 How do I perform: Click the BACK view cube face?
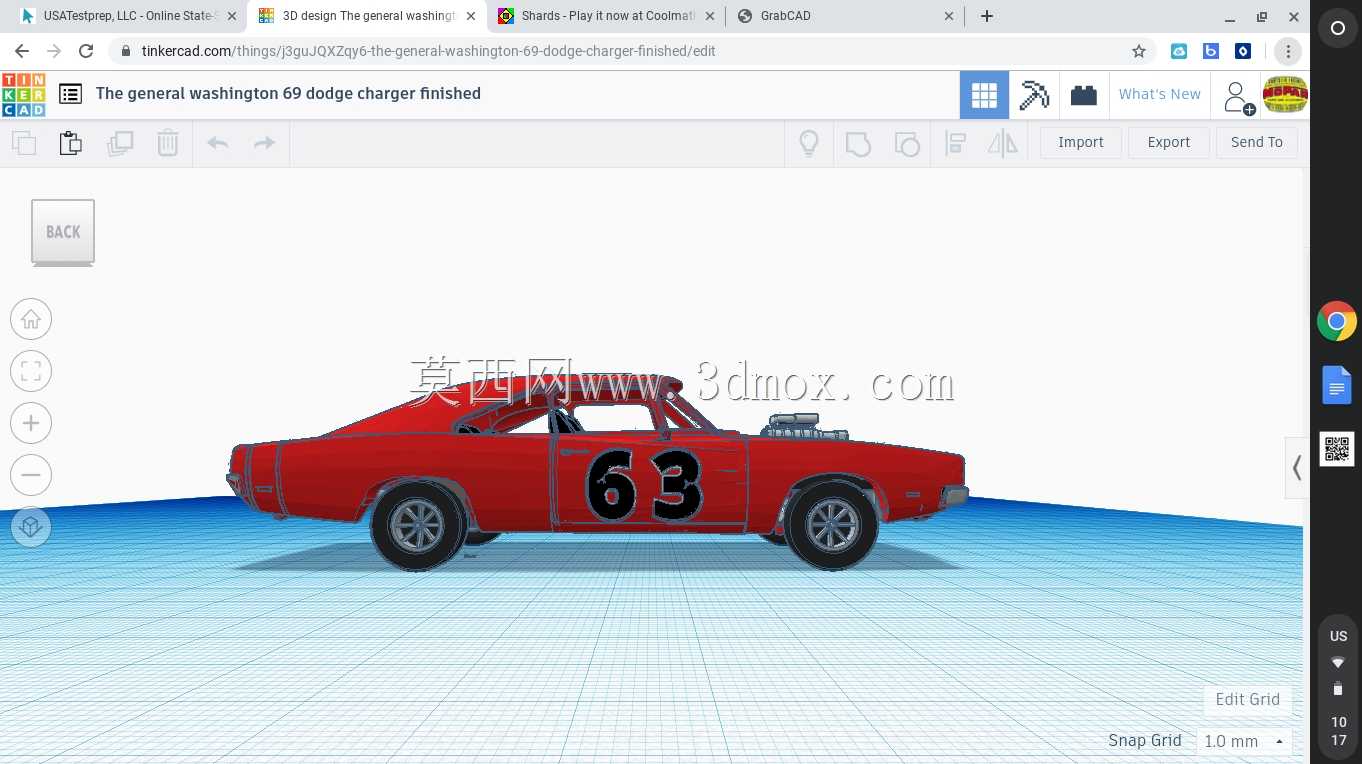[63, 232]
